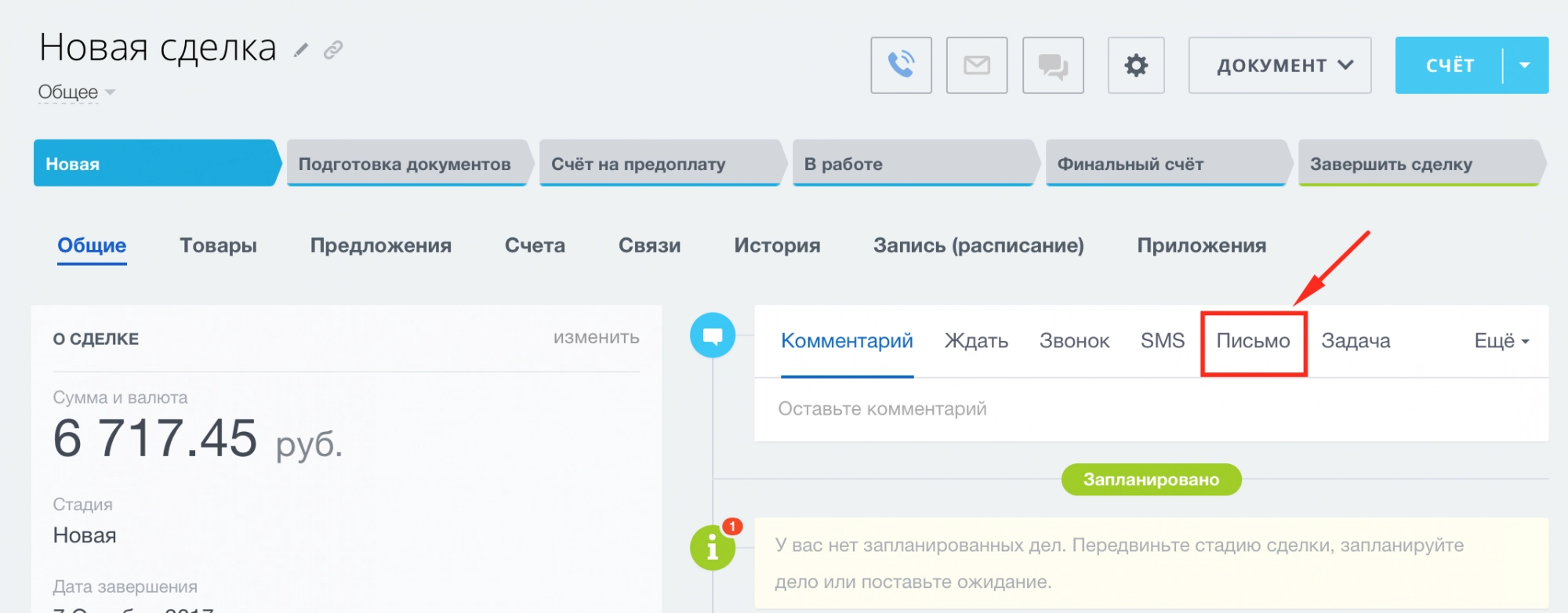Click the изменить link in О сделке
1568x613 pixels.
596,338
